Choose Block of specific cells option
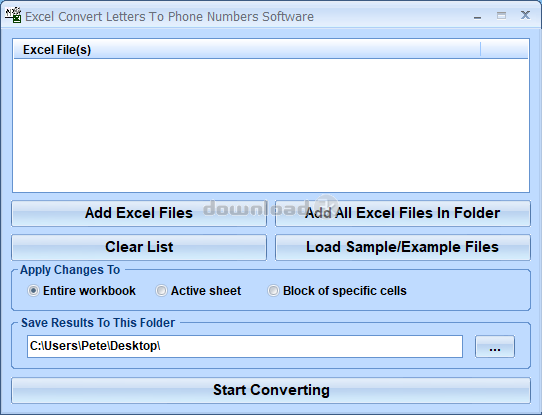This screenshot has height=415, width=542. (273, 291)
